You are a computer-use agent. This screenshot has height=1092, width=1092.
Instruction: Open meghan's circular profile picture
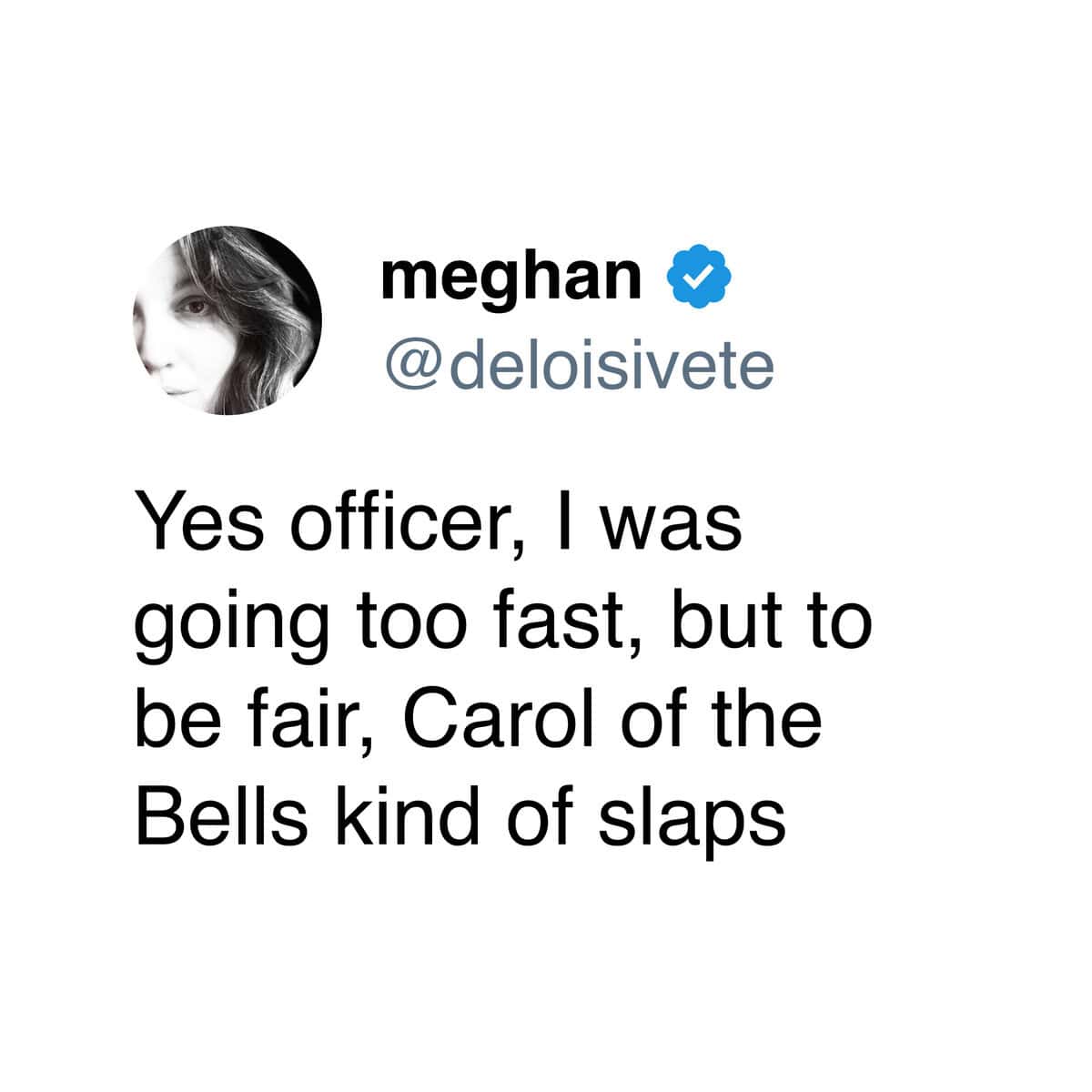click(x=228, y=319)
